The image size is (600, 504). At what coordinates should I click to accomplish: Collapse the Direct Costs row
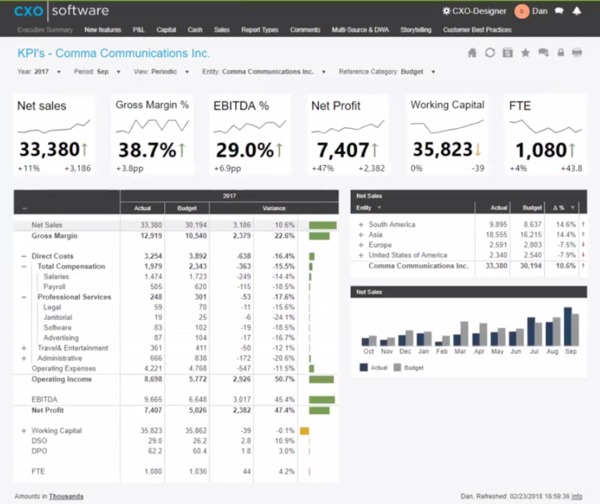(x=24, y=256)
